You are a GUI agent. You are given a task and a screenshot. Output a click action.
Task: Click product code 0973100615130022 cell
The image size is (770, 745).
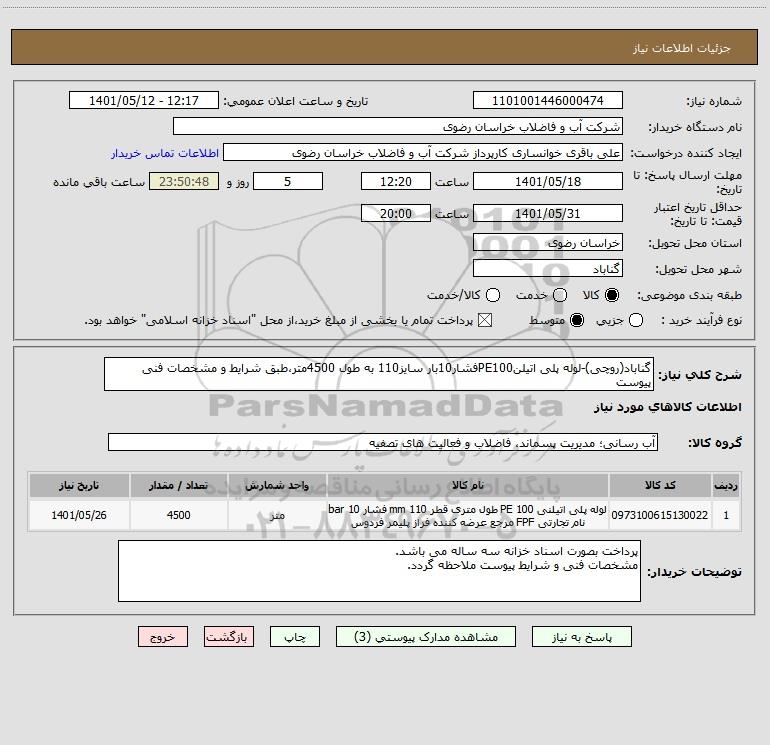[660, 515]
